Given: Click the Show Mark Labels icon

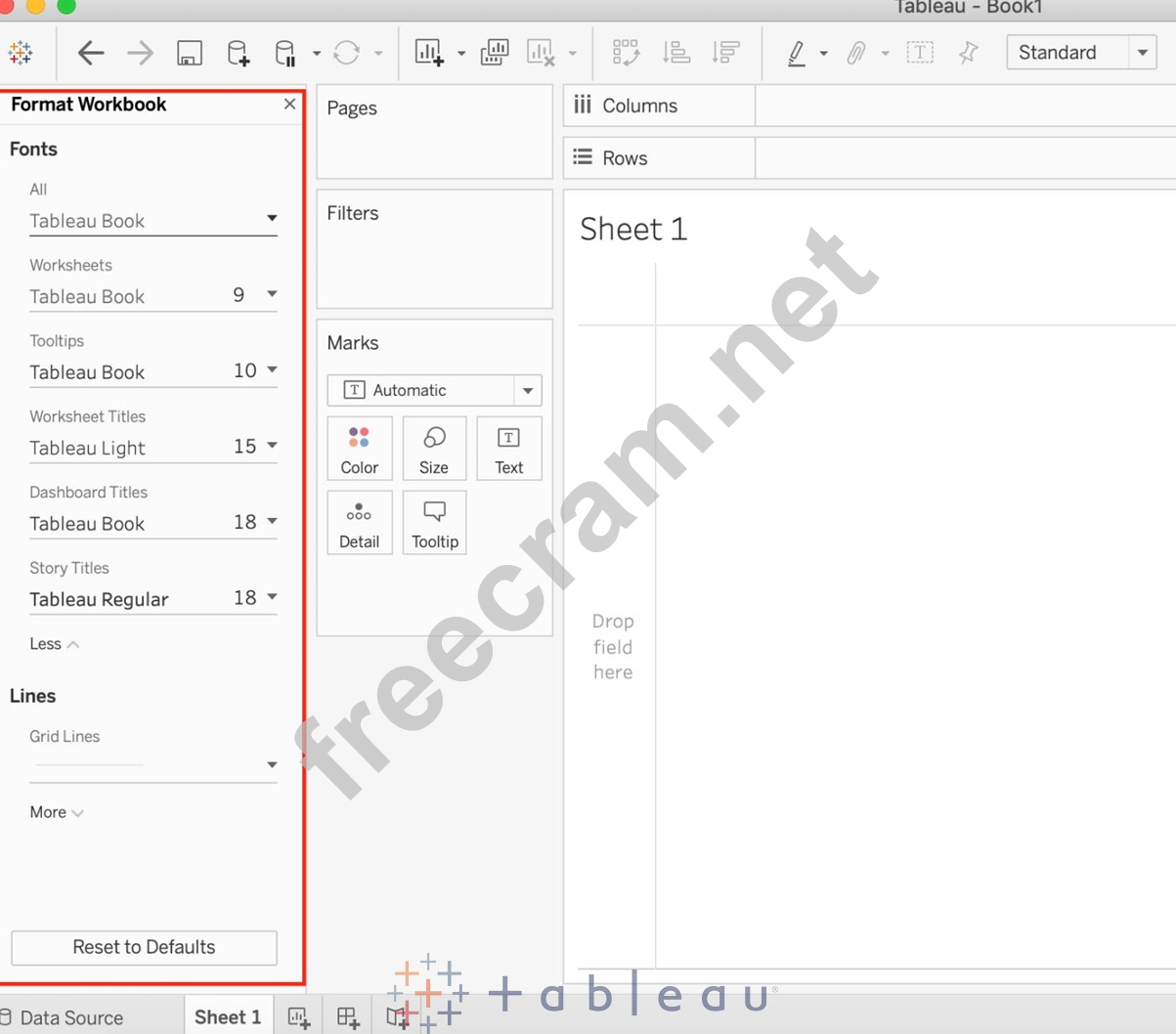Looking at the screenshot, I should tap(920, 53).
